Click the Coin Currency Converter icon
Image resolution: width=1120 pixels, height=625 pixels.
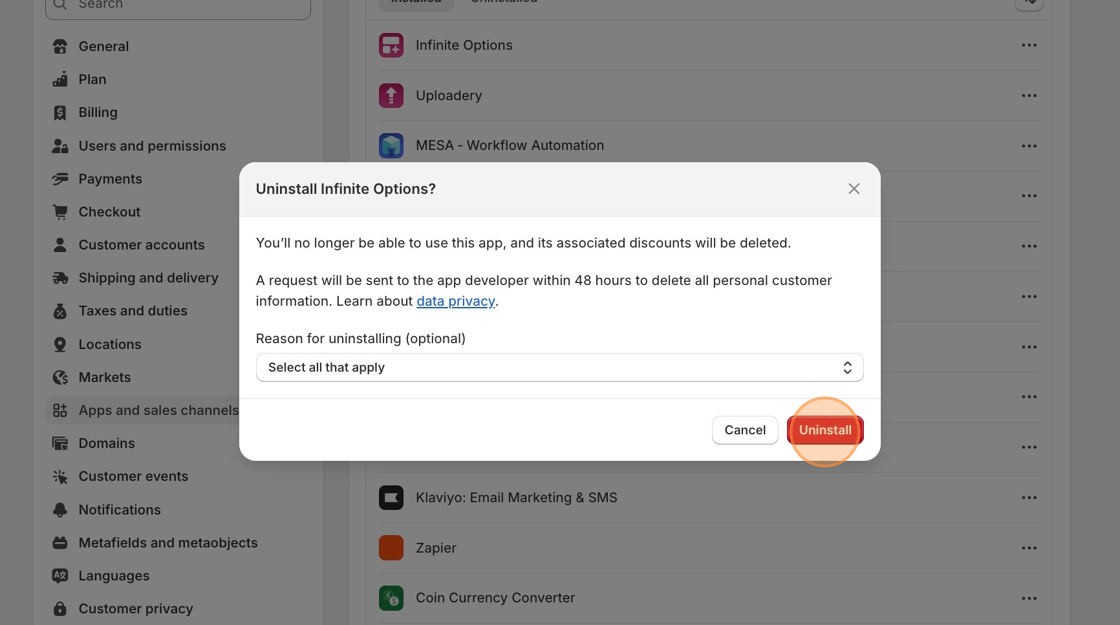coord(391,598)
